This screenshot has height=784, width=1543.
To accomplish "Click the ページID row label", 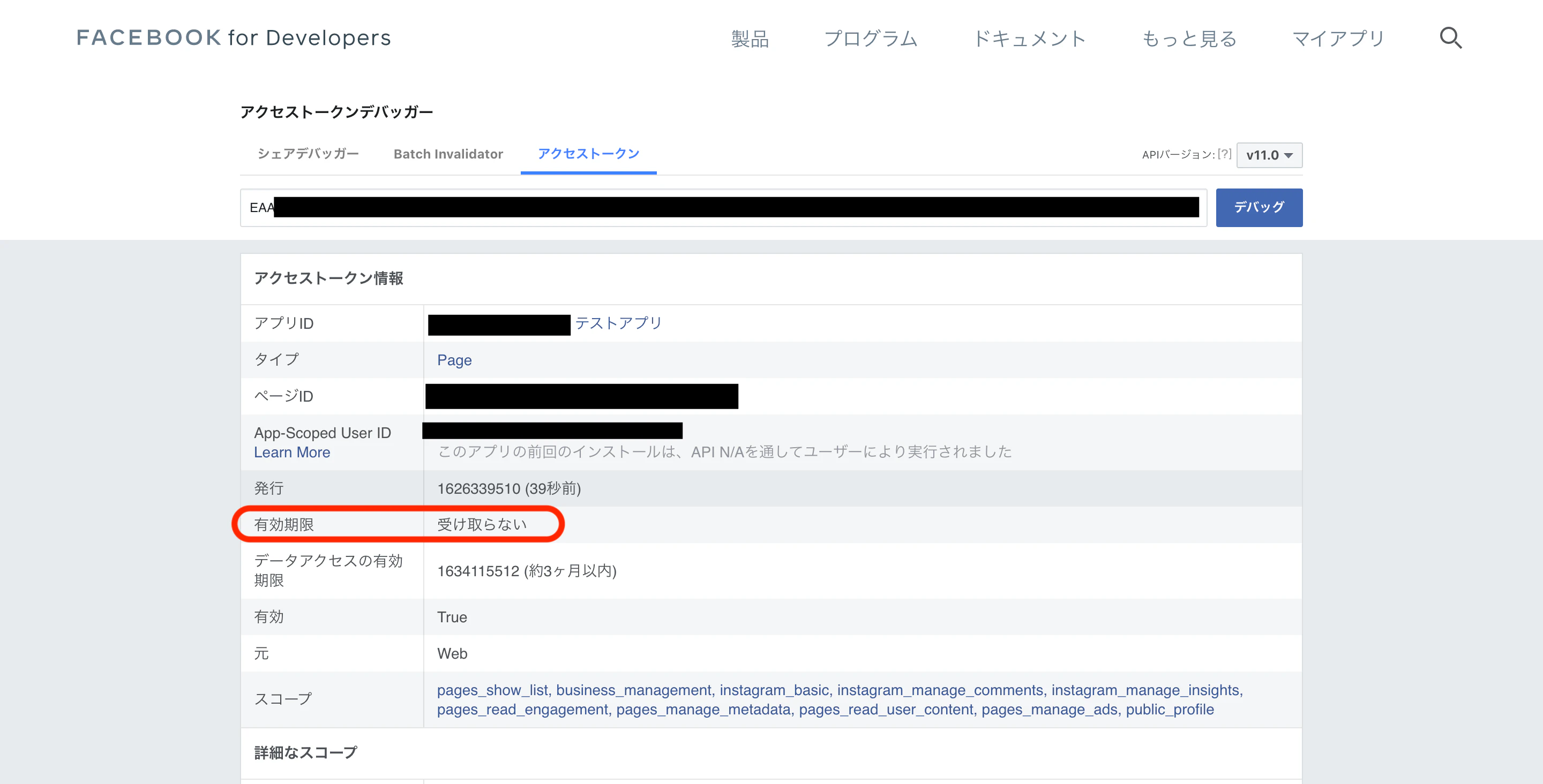I will pyautogui.click(x=283, y=396).
